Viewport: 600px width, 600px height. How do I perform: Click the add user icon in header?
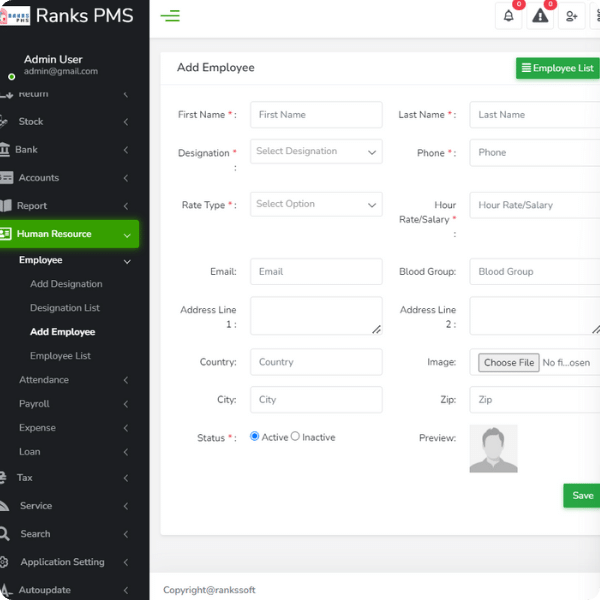click(571, 16)
